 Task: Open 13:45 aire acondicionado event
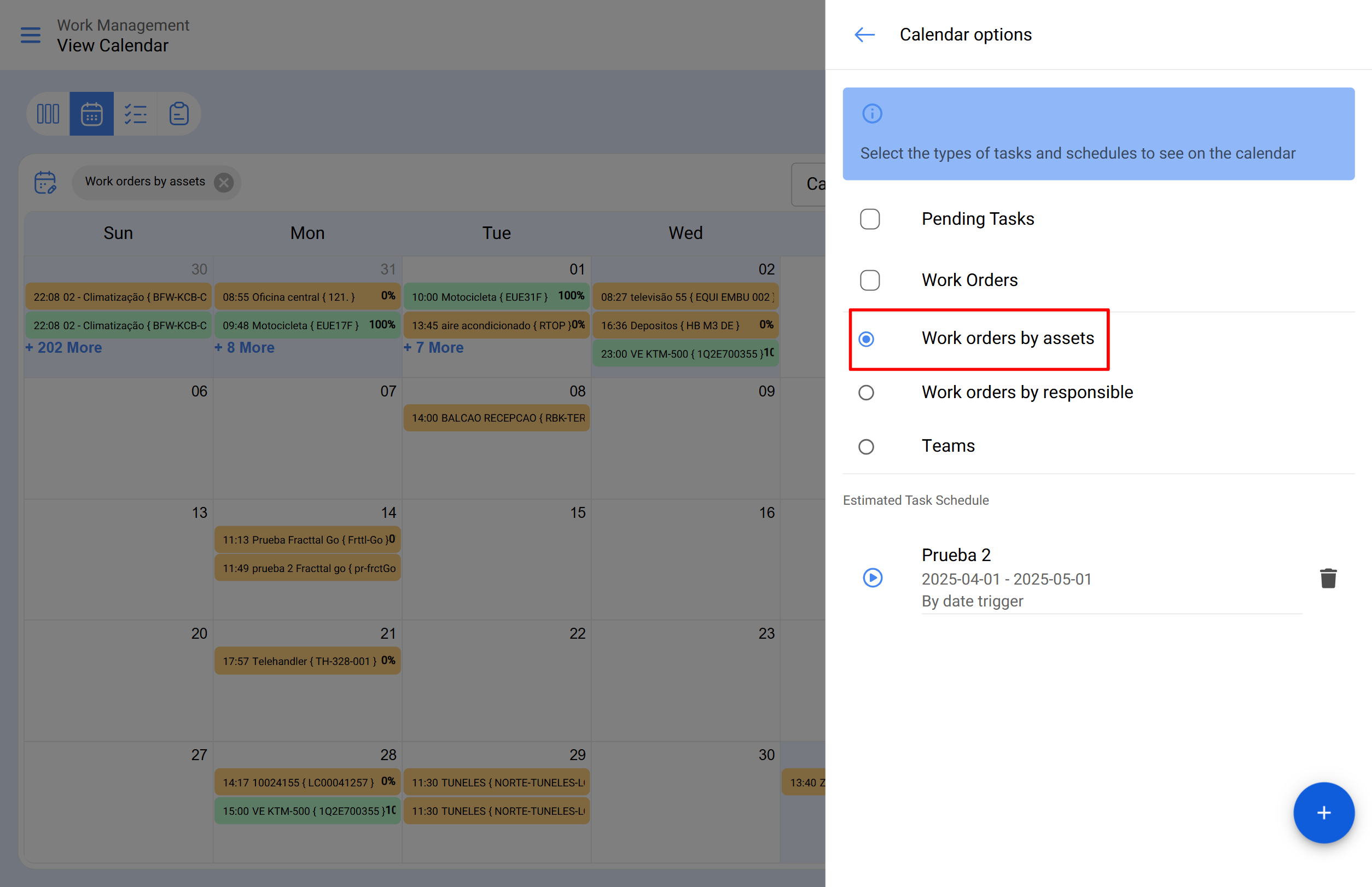pos(497,325)
